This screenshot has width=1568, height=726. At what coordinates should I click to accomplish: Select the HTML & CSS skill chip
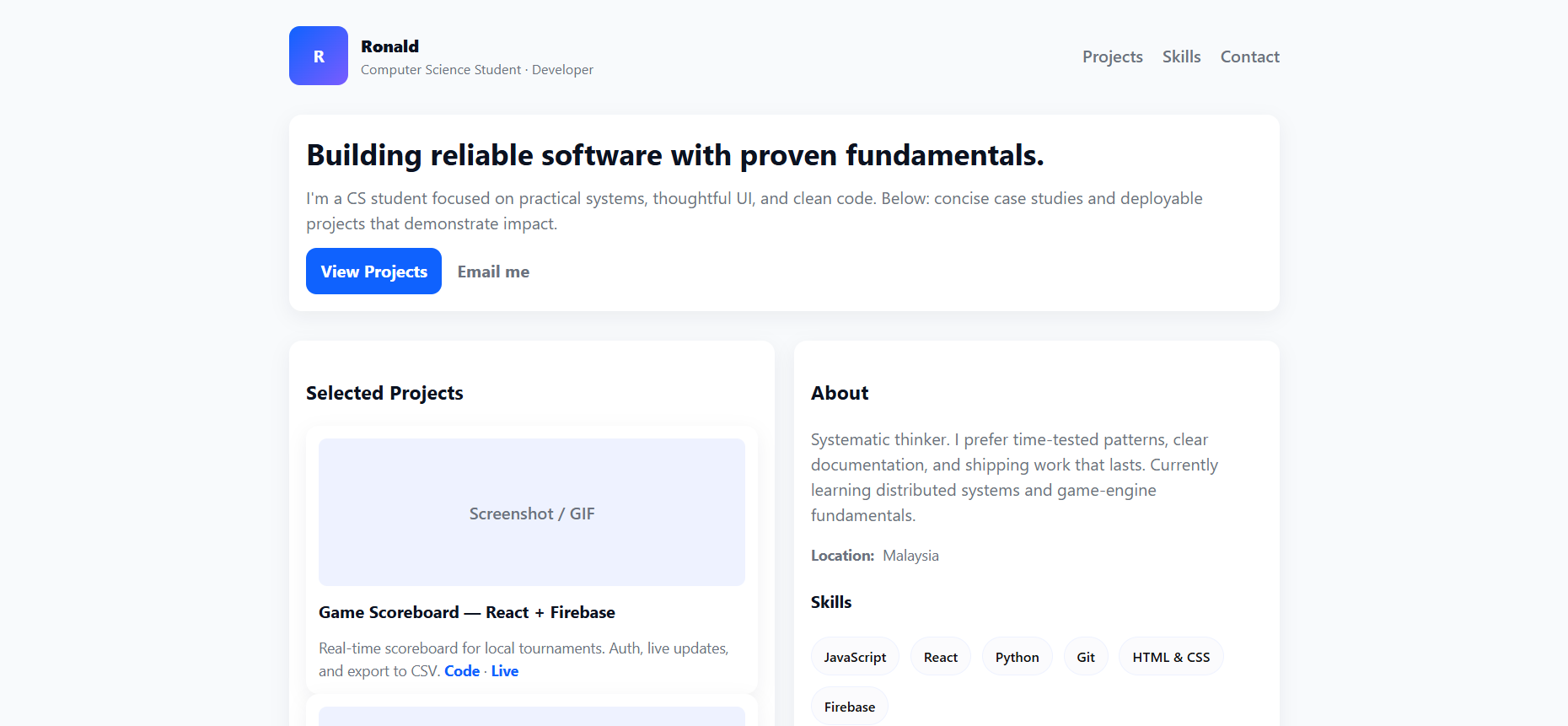1170,657
